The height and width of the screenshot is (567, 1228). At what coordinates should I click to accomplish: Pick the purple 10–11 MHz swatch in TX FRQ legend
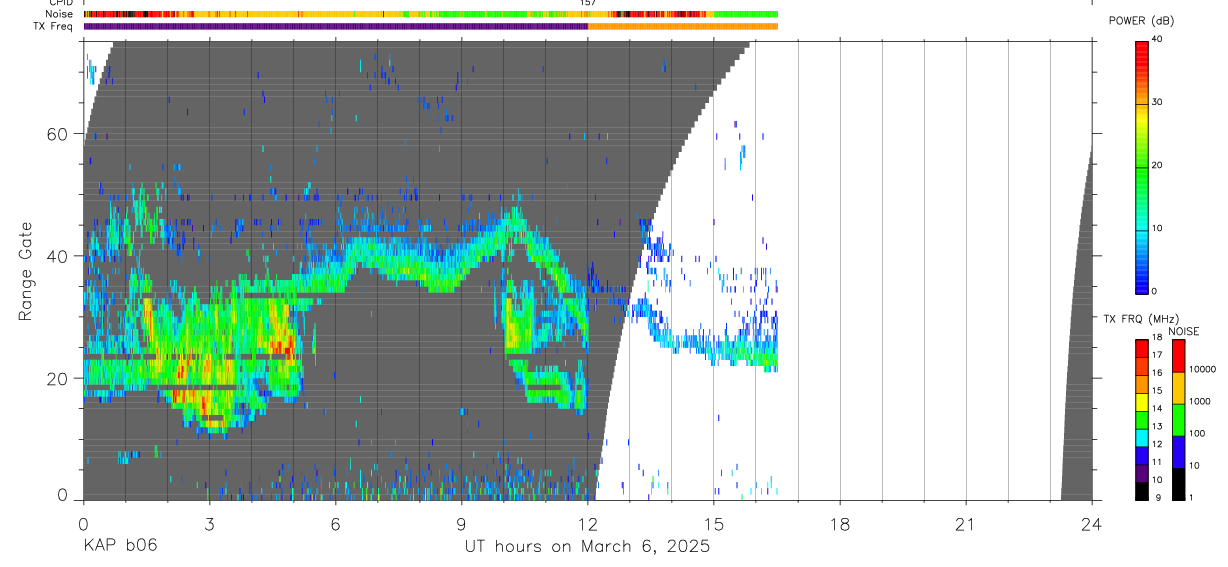[1141, 473]
